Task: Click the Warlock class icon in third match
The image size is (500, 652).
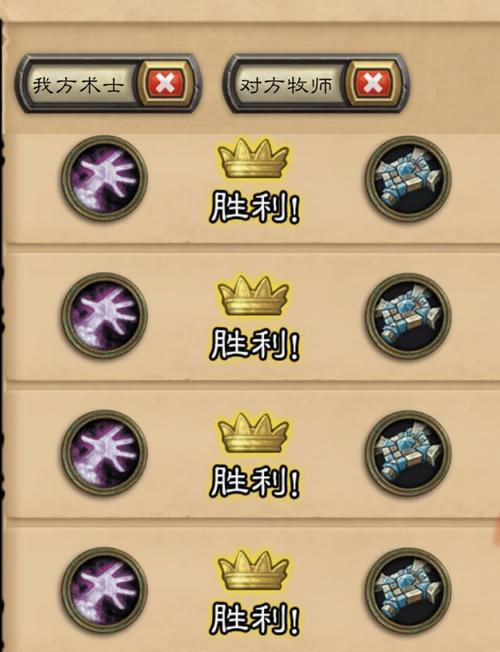Action: pos(104,452)
